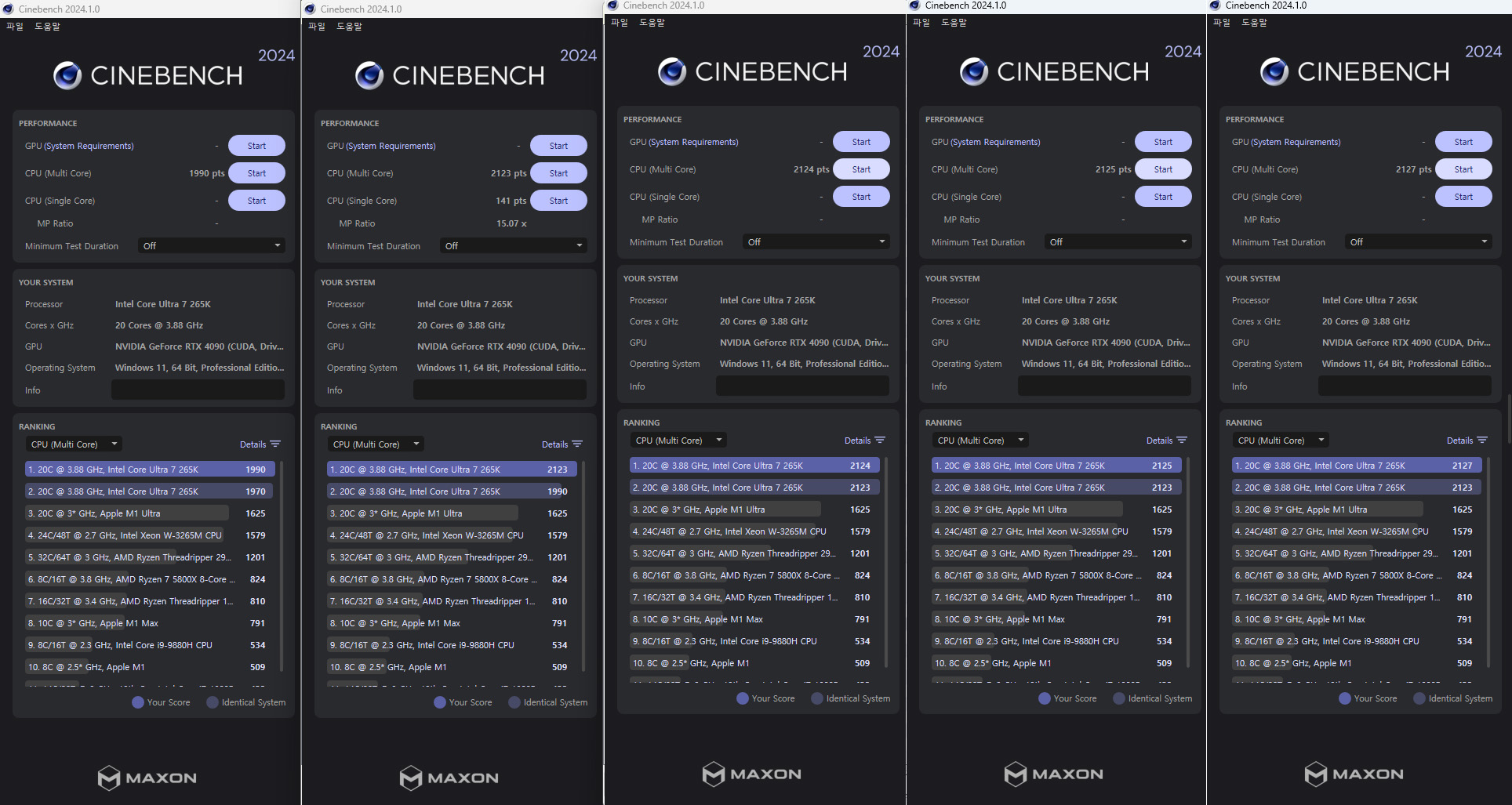Screen dimensions: 1512x805
Task: Click Cinebench title bar icon of 2127 pts window
Action: [x=1216, y=5]
